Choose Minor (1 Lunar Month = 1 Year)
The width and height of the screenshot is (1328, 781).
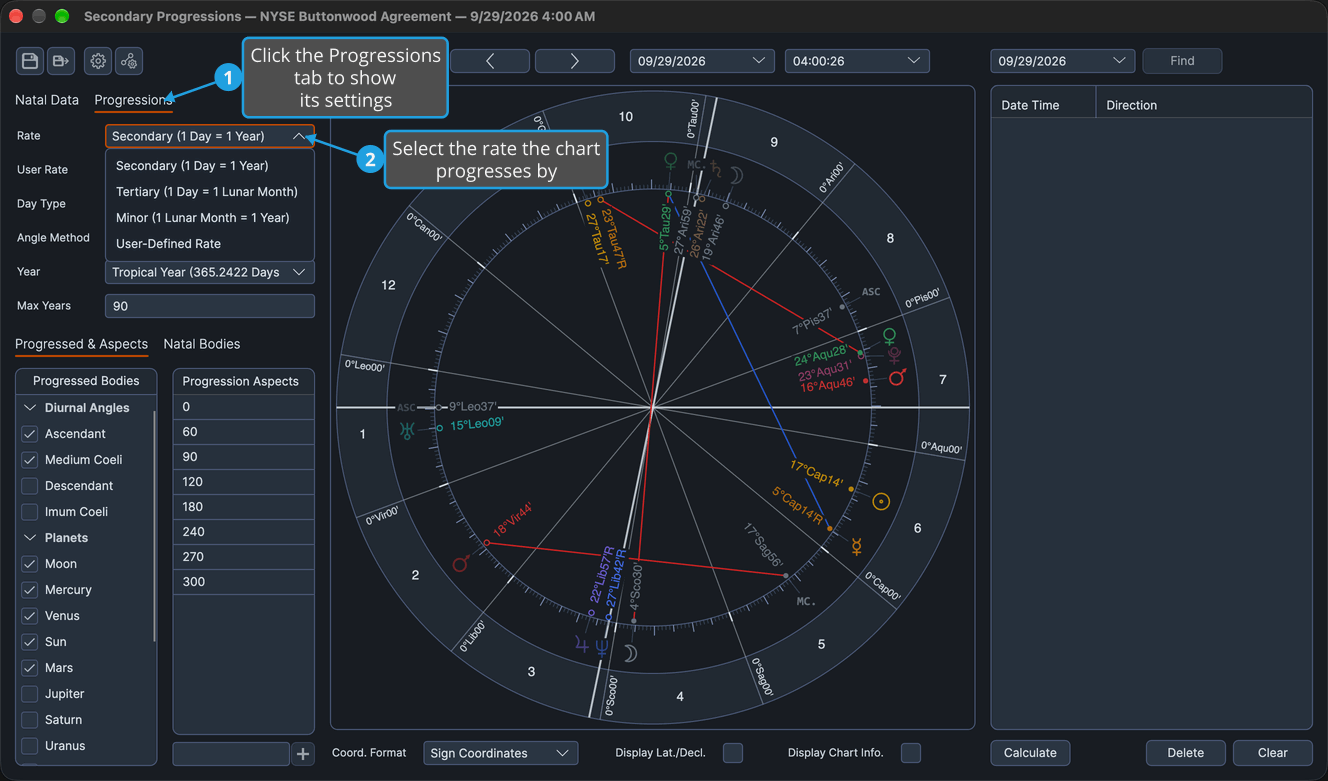tap(203, 218)
